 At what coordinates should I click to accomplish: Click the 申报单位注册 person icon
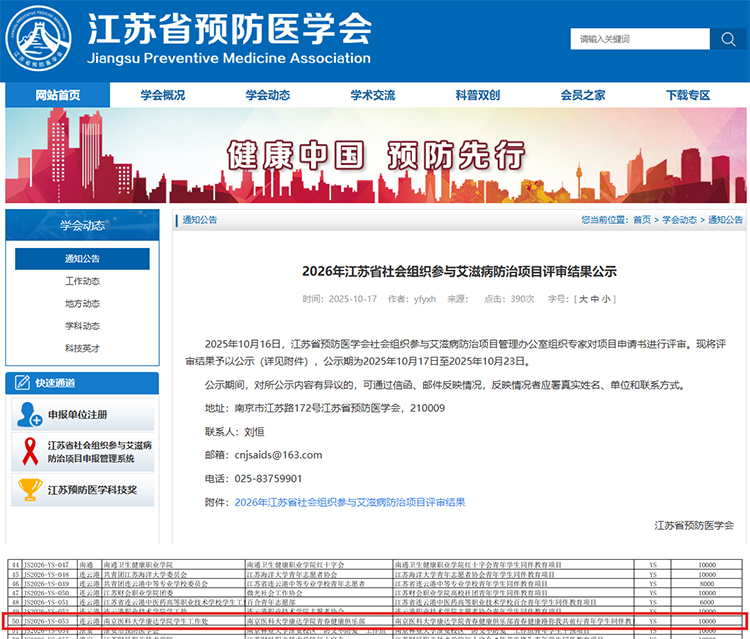pos(29,414)
